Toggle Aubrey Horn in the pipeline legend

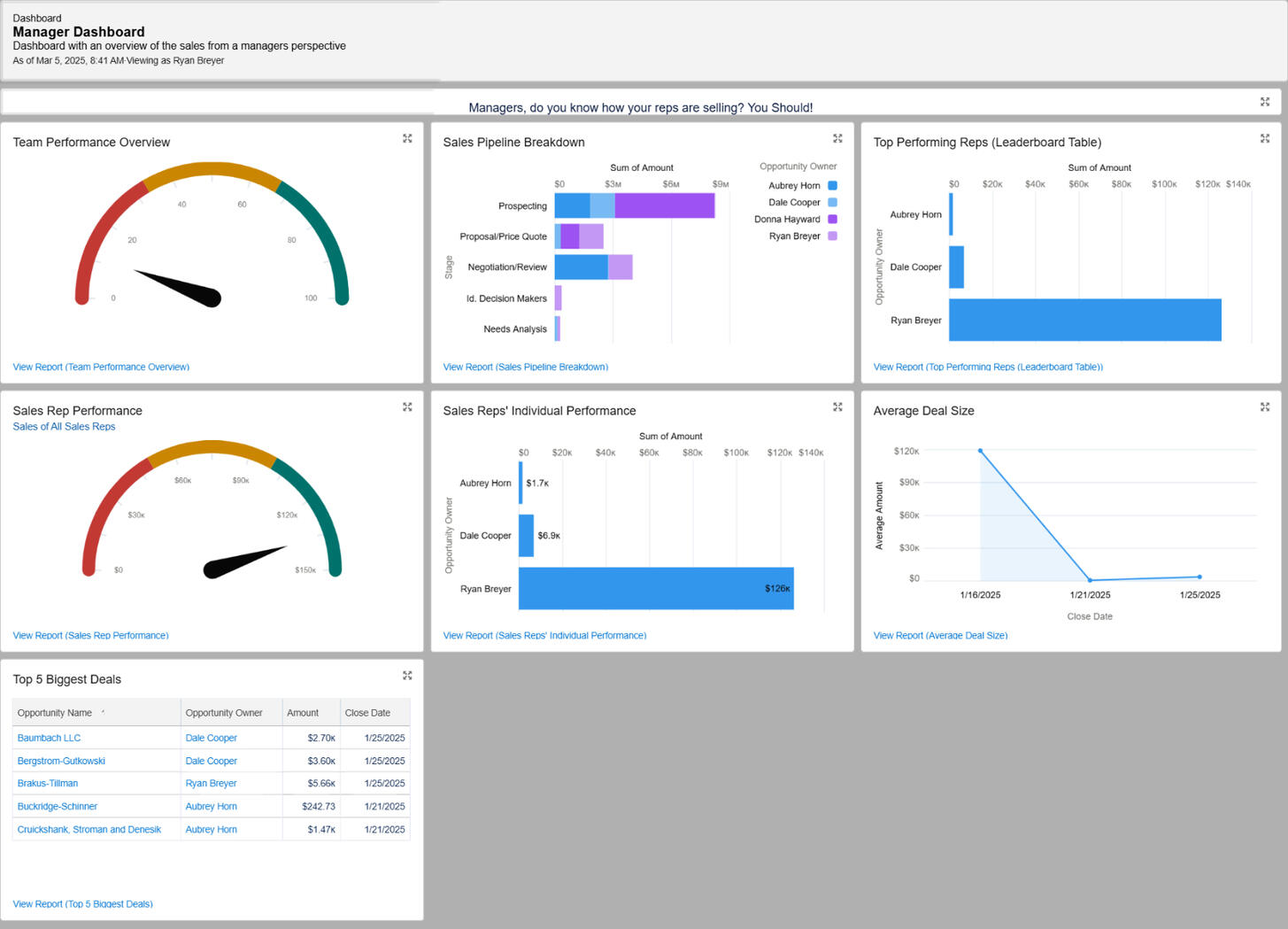coord(792,185)
